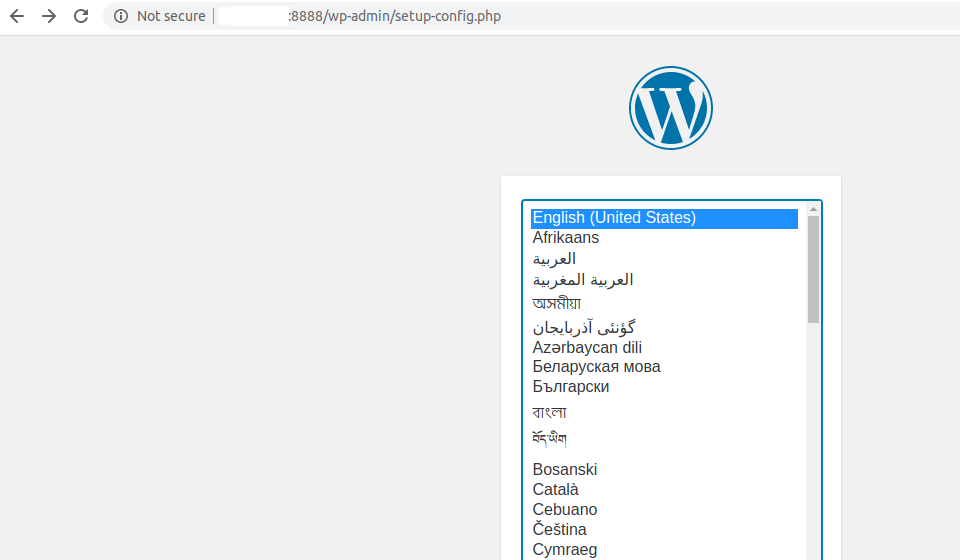Click the WordPress logo
This screenshot has width=960, height=560.
pos(670,108)
